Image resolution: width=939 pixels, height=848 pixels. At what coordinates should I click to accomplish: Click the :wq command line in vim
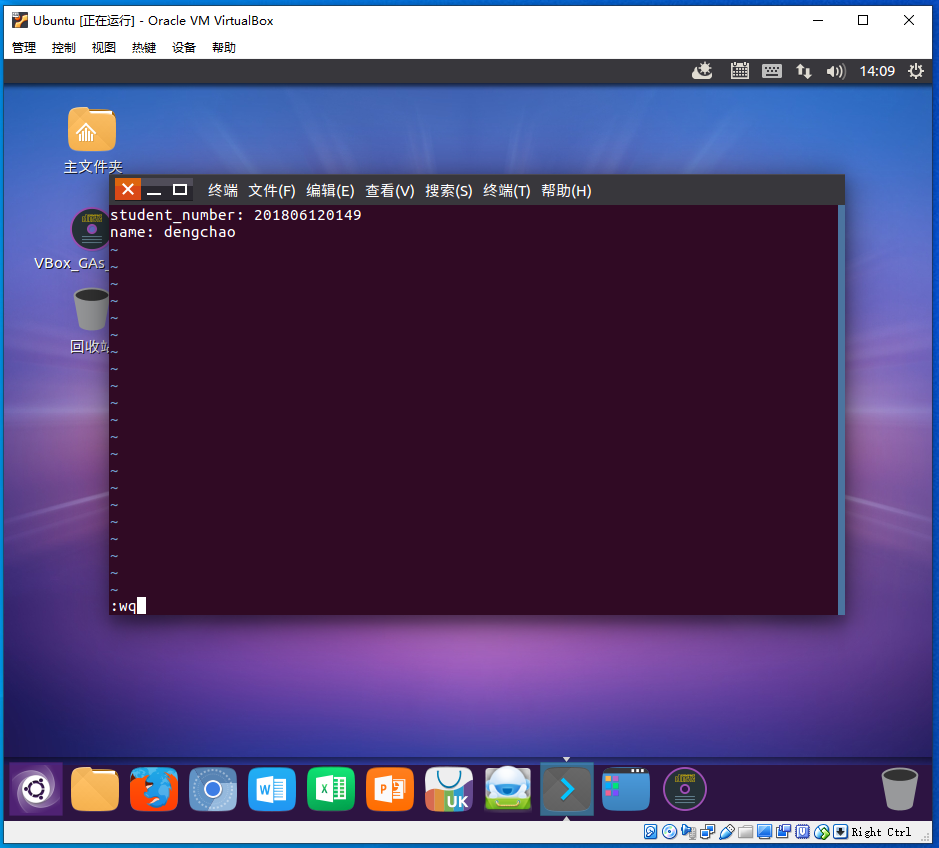pyautogui.click(x=128, y=606)
